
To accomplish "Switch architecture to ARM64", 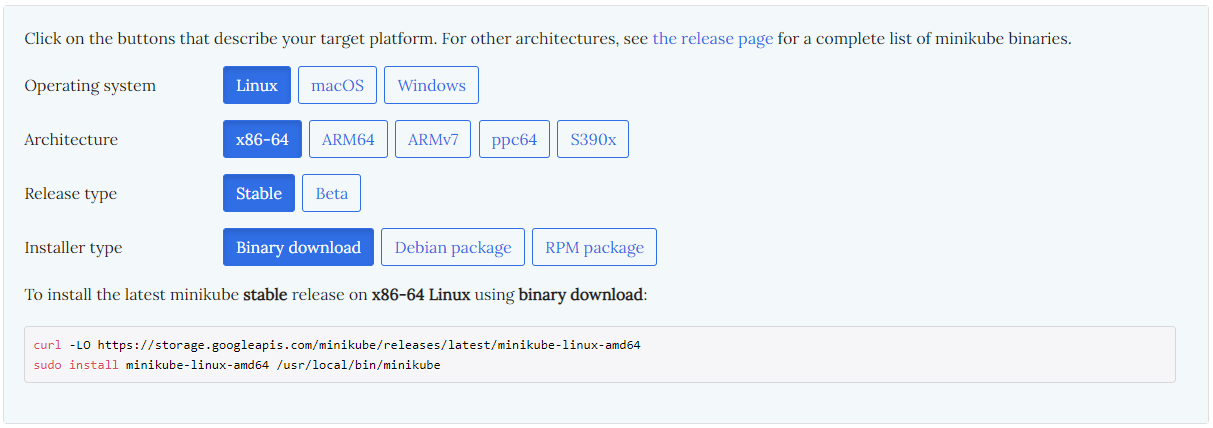I will 348,139.
